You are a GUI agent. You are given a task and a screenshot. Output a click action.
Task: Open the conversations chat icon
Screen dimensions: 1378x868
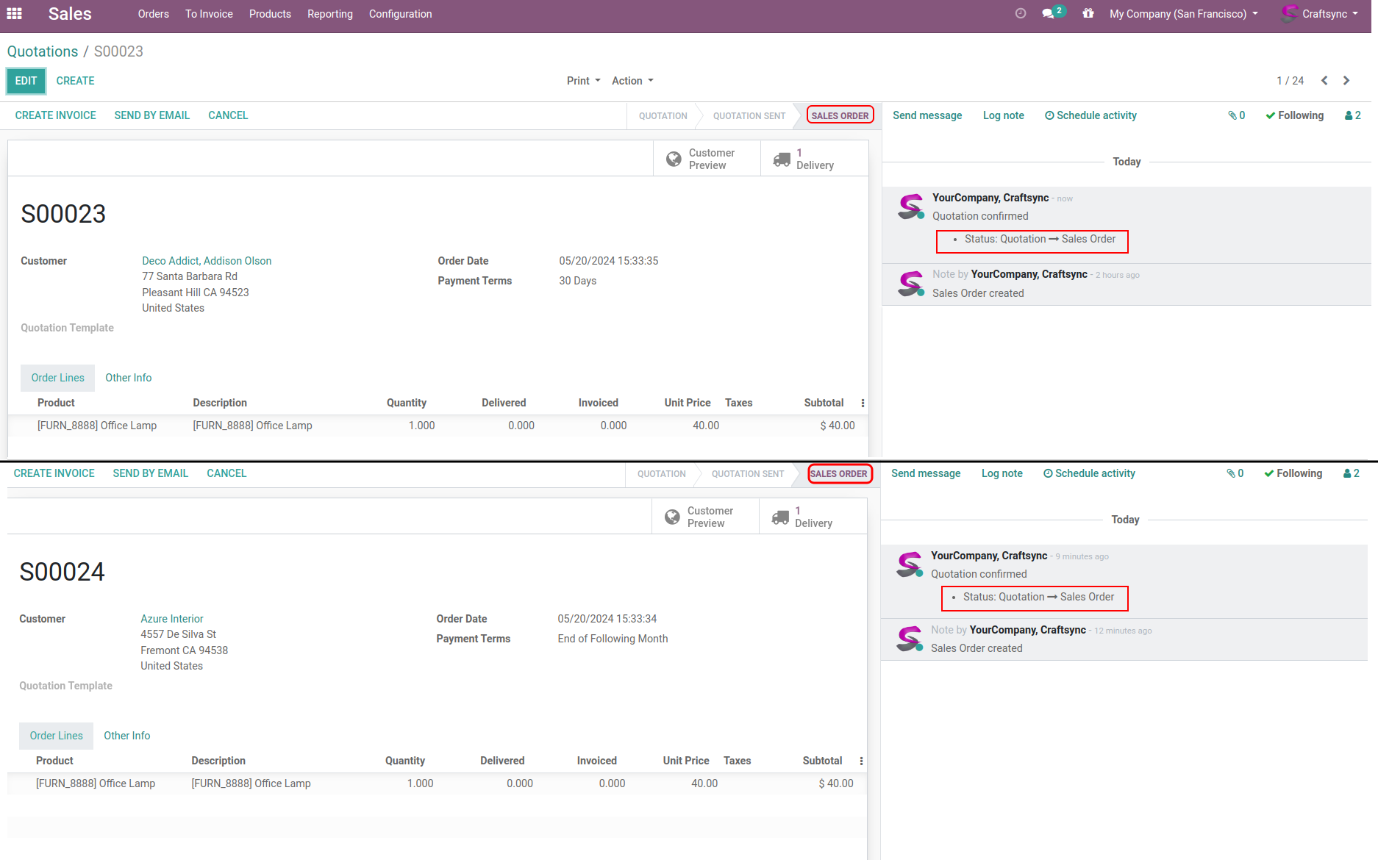click(1049, 14)
